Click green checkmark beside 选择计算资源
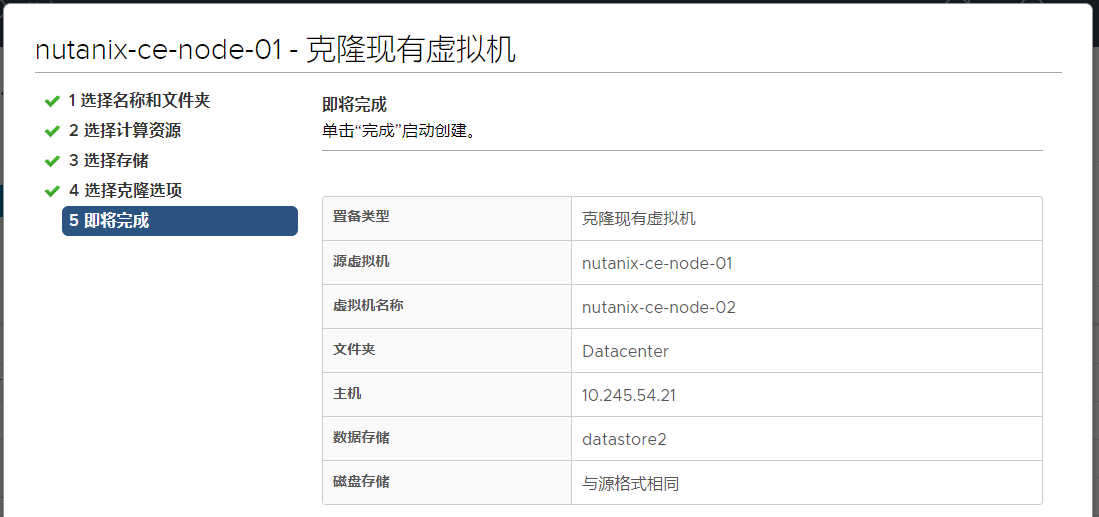The width and height of the screenshot is (1099, 517). [x=52, y=131]
